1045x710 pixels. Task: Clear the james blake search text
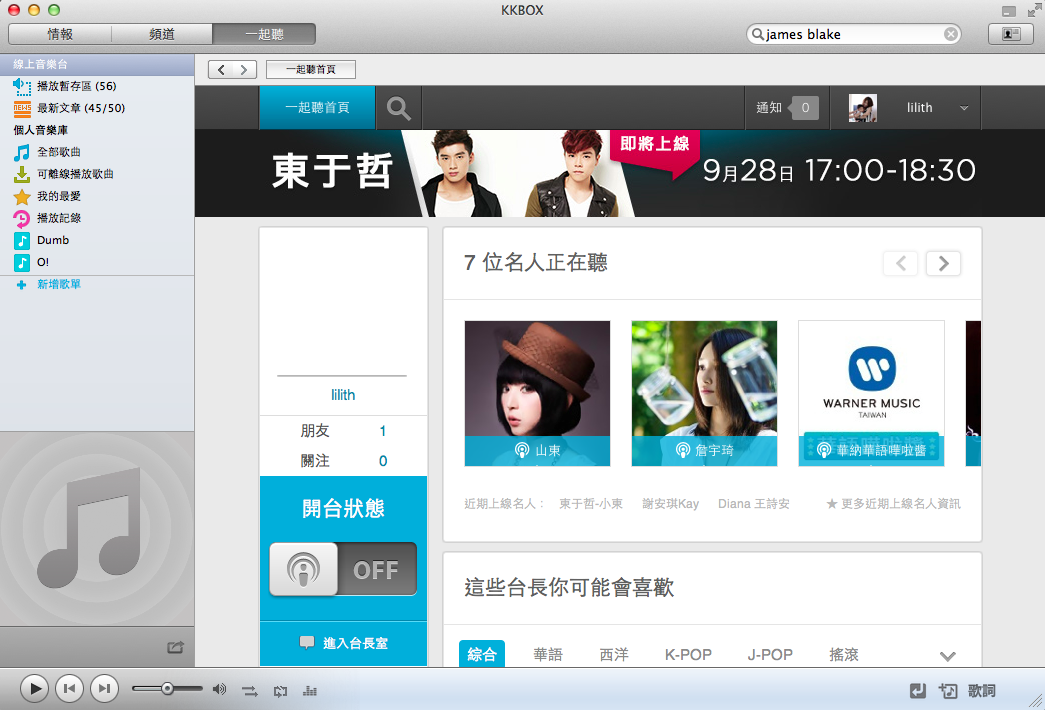pyautogui.click(x=951, y=34)
